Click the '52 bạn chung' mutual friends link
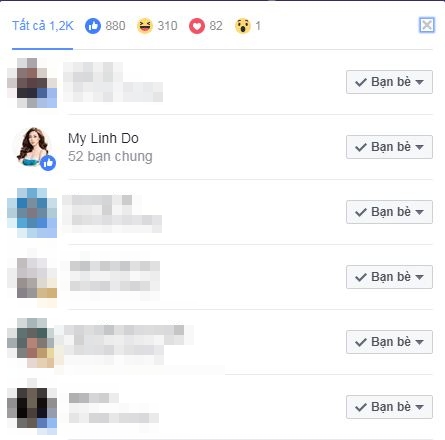Screen dimensions: 445x440 pos(110,156)
